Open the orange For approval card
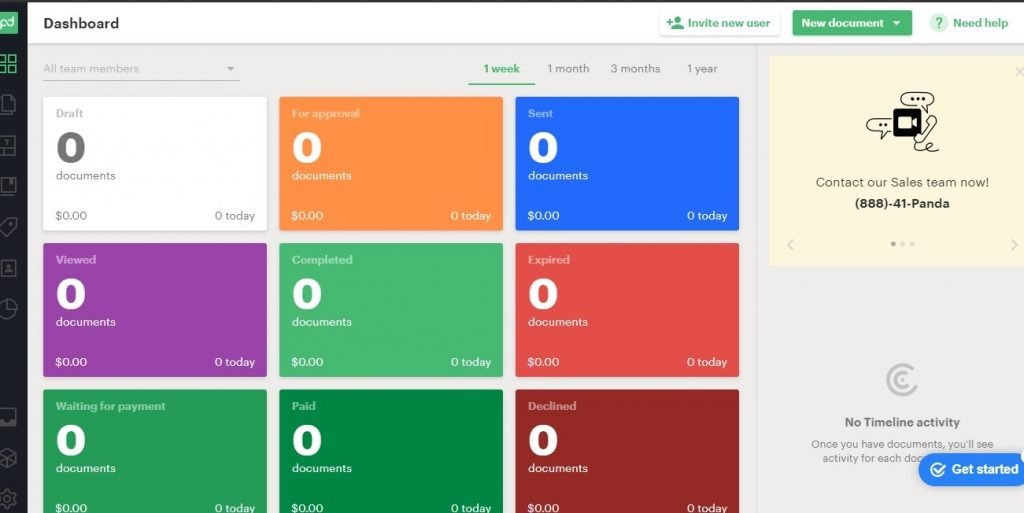 391,164
